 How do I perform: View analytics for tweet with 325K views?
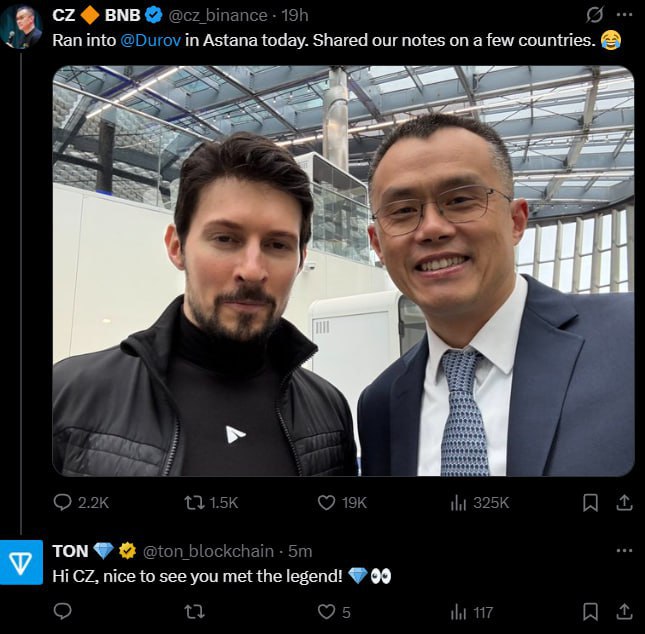pos(460,502)
